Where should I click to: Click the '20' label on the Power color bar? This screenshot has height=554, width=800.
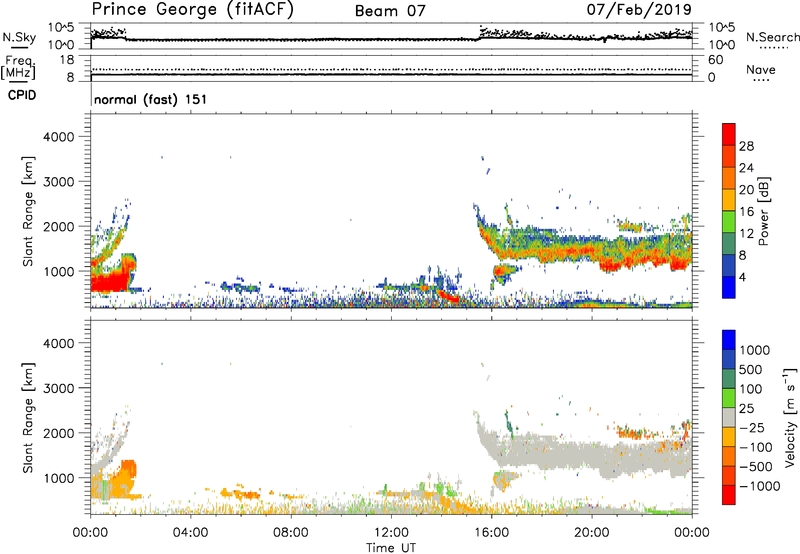tap(746, 190)
